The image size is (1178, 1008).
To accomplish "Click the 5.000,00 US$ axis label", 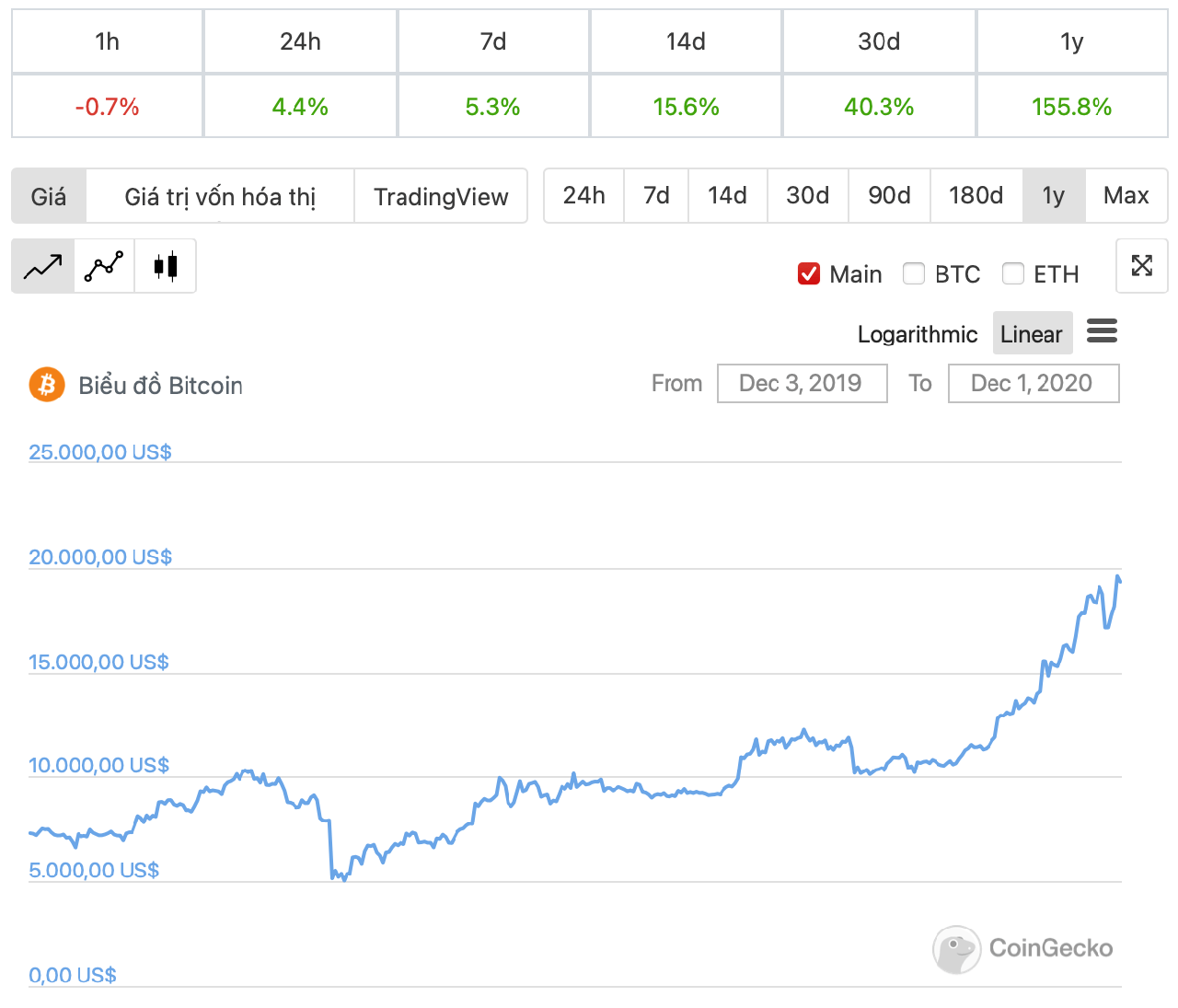I will (94, 870).
